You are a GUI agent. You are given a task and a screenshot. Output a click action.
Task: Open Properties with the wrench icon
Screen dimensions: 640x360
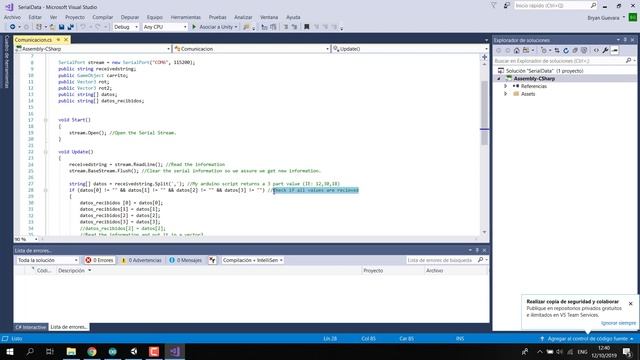point(605,50)
